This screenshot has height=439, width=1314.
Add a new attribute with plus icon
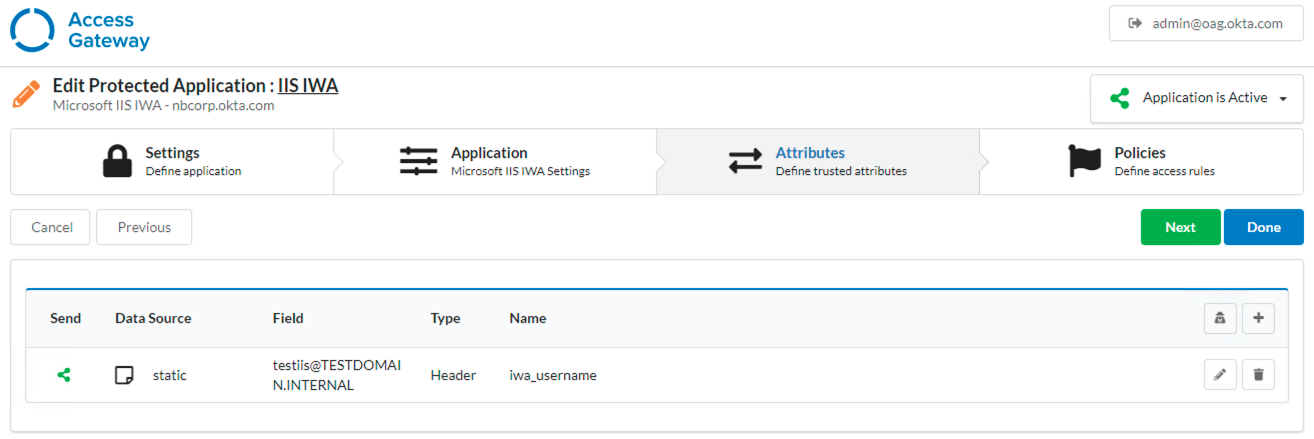pyautogui.click(x=1258, y=318)
